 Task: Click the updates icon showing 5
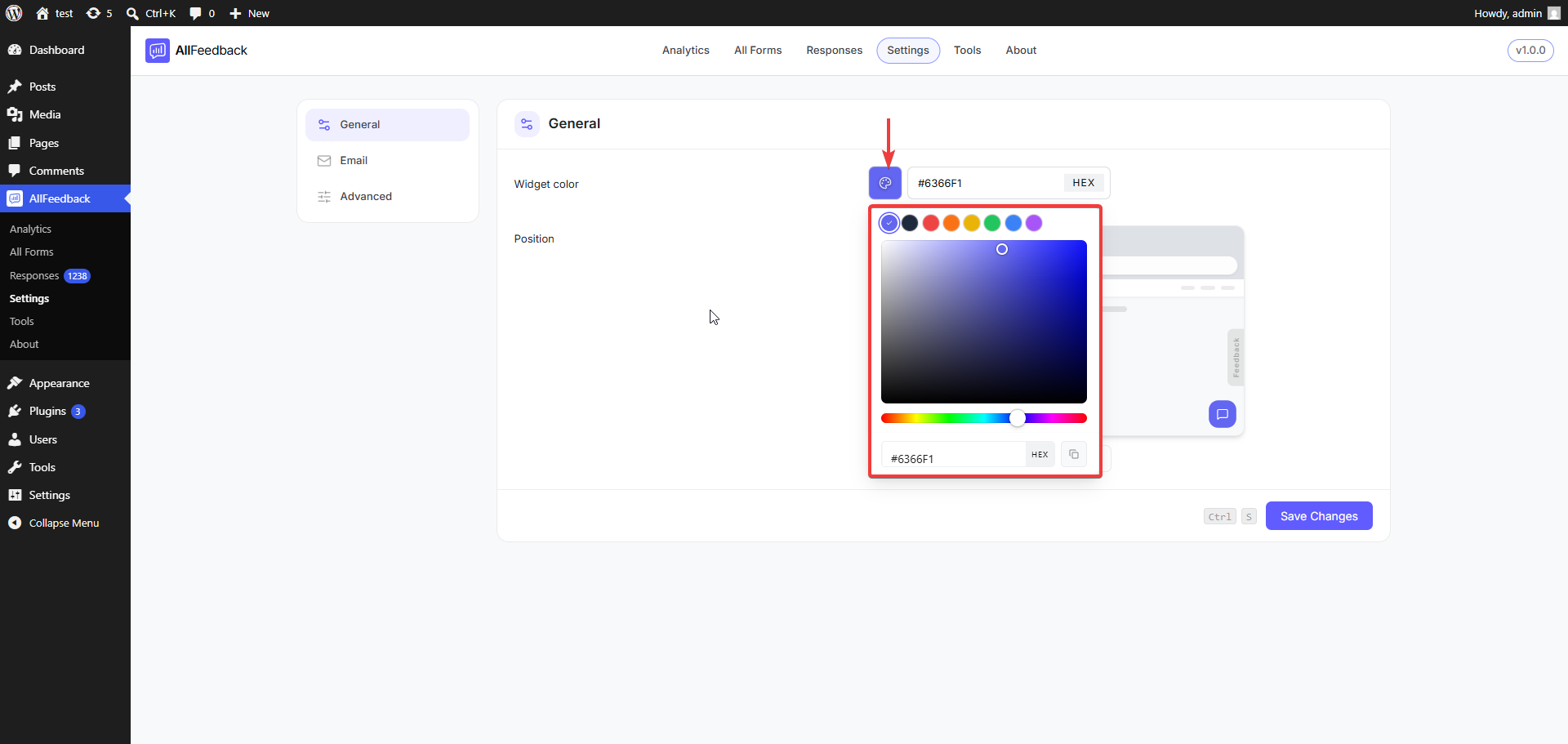[x=100, y=13]
